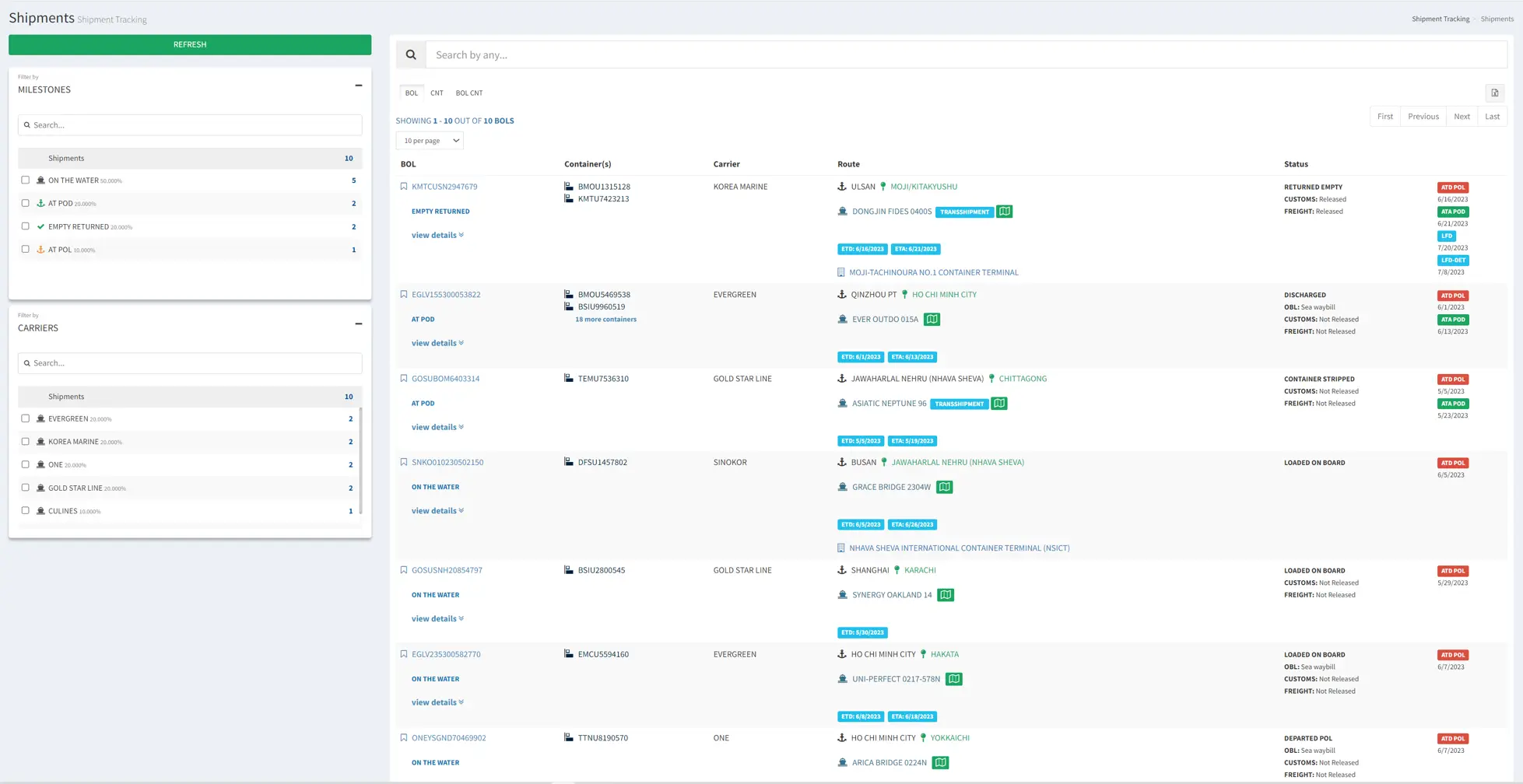This screenshot has width=1523, height=784.
Task: Check the KOREA MARINE carrier filter
Action: coord(26,441)
